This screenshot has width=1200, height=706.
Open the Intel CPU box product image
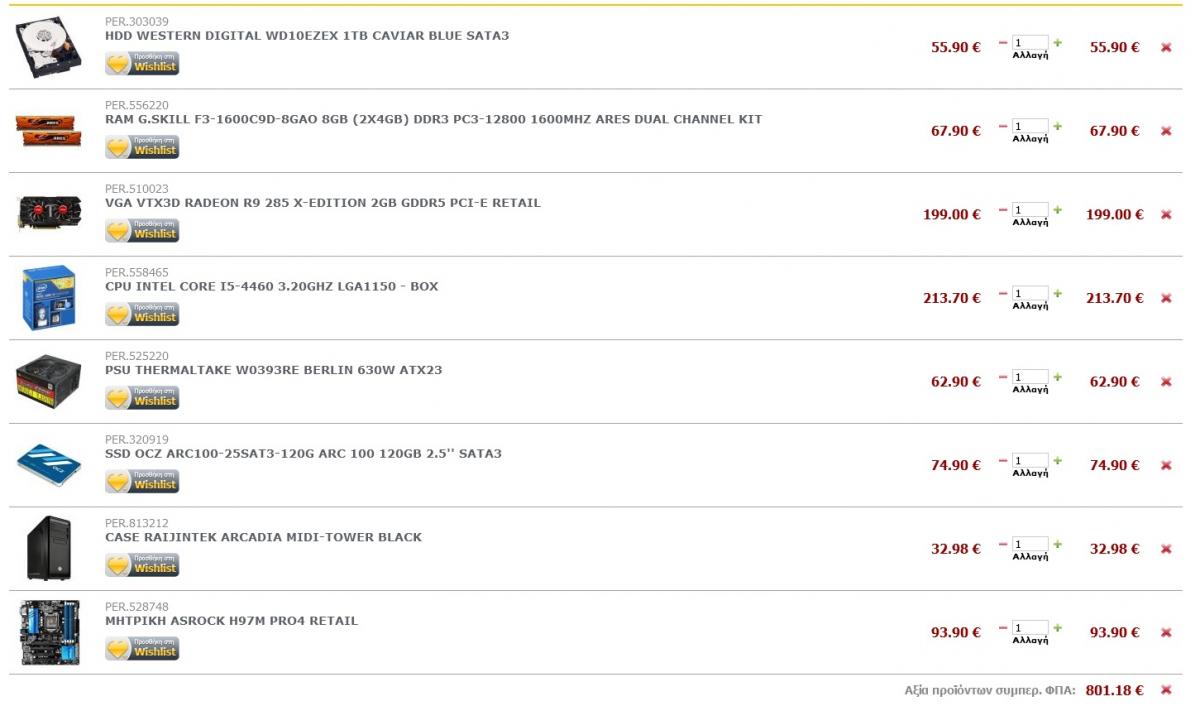pos(49,298)
